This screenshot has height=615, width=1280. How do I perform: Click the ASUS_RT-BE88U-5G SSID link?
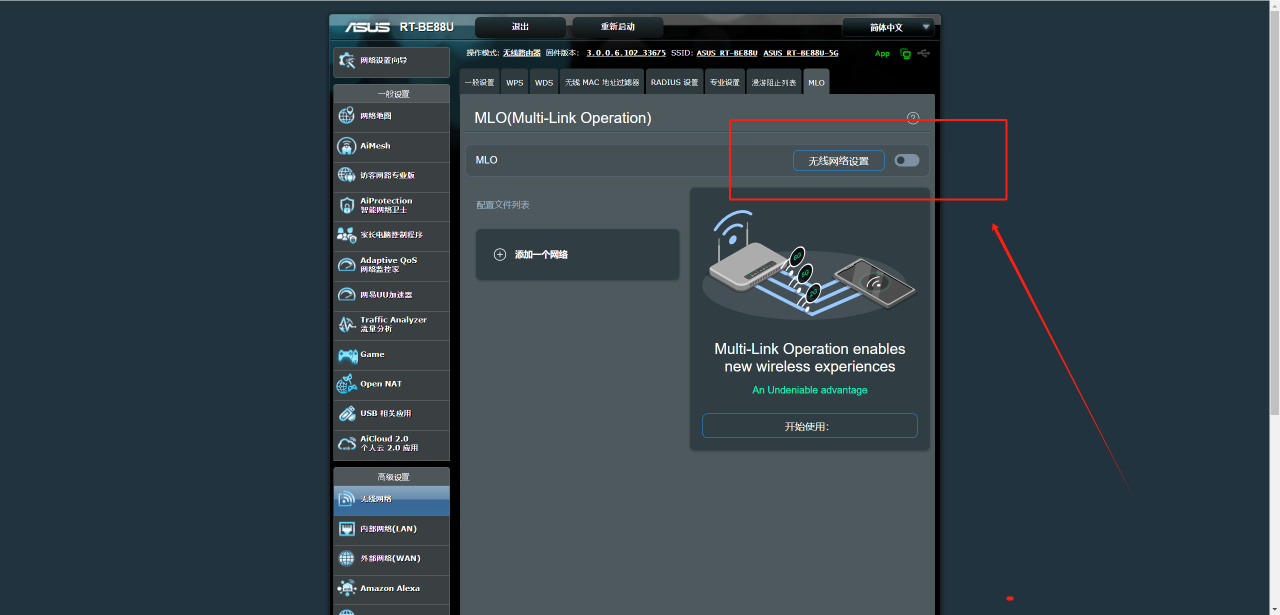click(800, 53)
